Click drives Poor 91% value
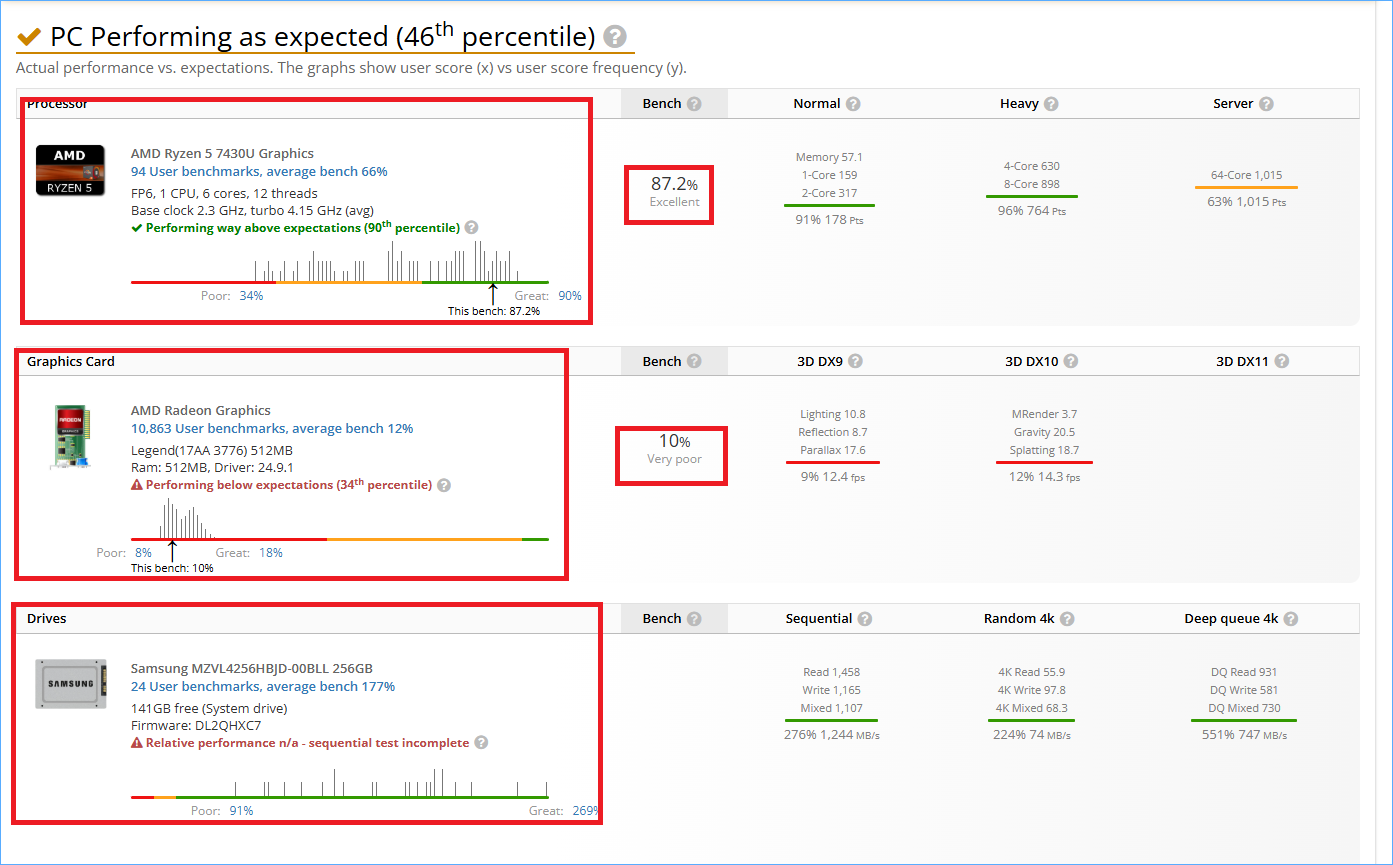The width and height of the screenshot is (1393, 865). click(x=242, y=811)
